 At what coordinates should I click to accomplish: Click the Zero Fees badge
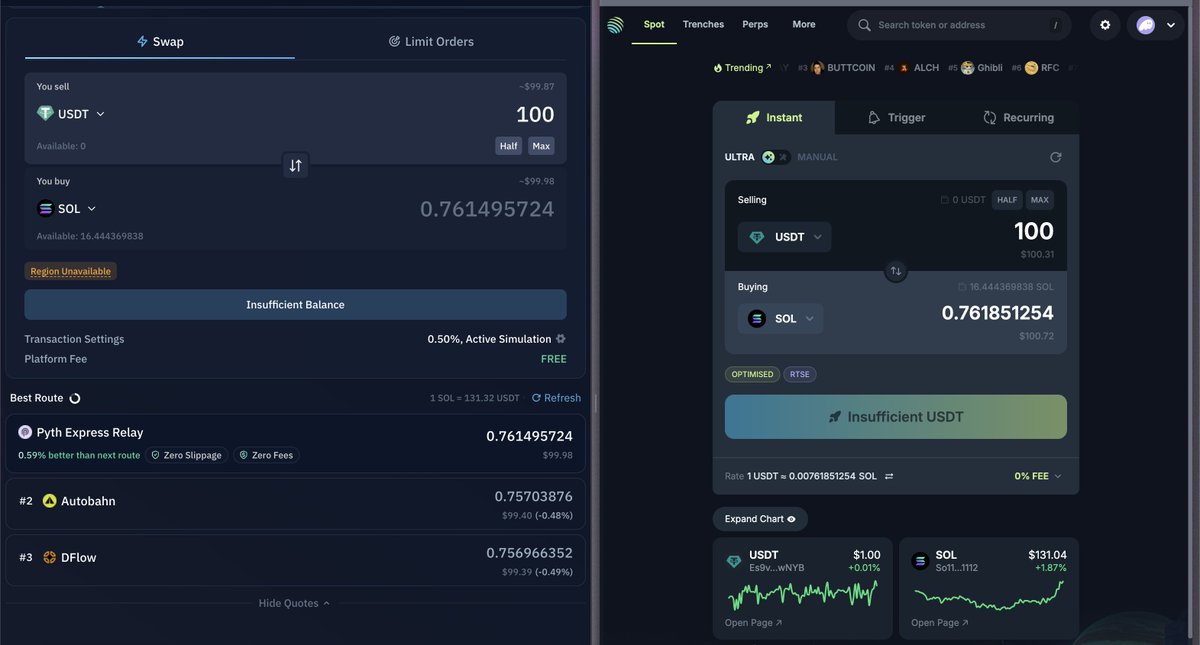(266, 455)
